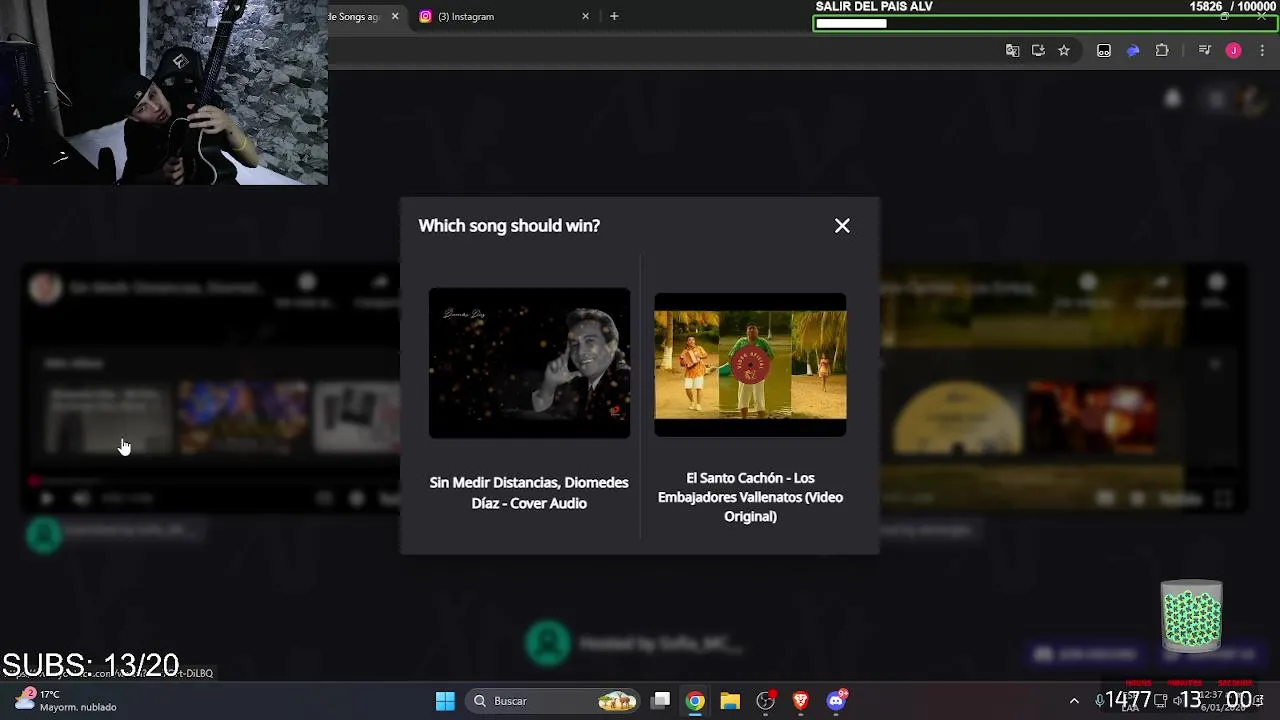1280x720 pixels.
Task: Open Brave browser from the taskbar
Action: tap(801, 701)
